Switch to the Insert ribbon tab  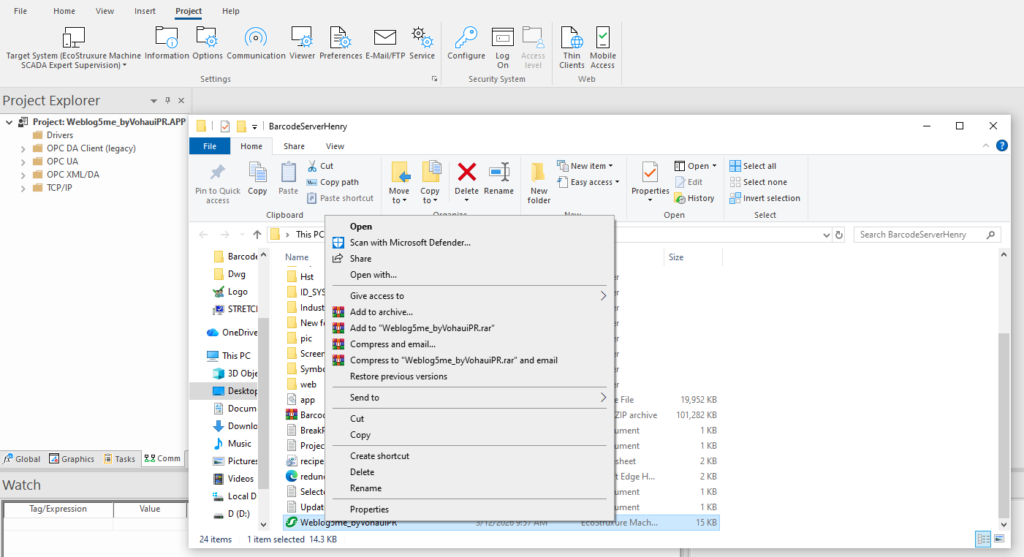tap(144, 11)
